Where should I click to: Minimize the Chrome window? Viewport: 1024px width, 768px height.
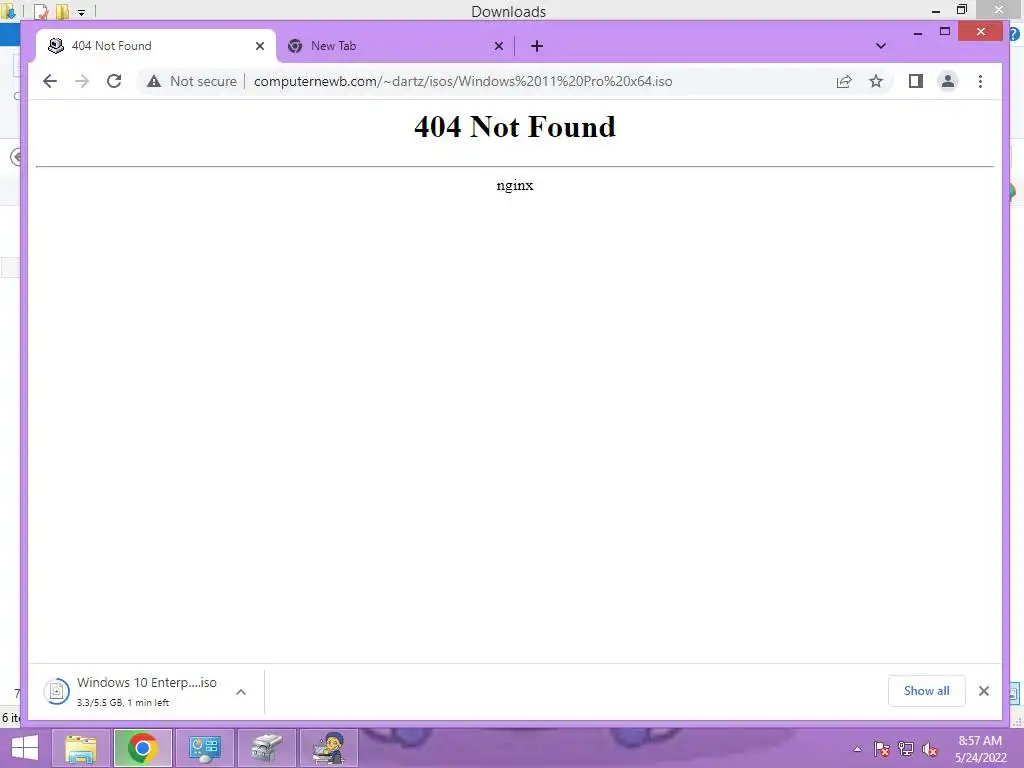[x=918, y=32]
